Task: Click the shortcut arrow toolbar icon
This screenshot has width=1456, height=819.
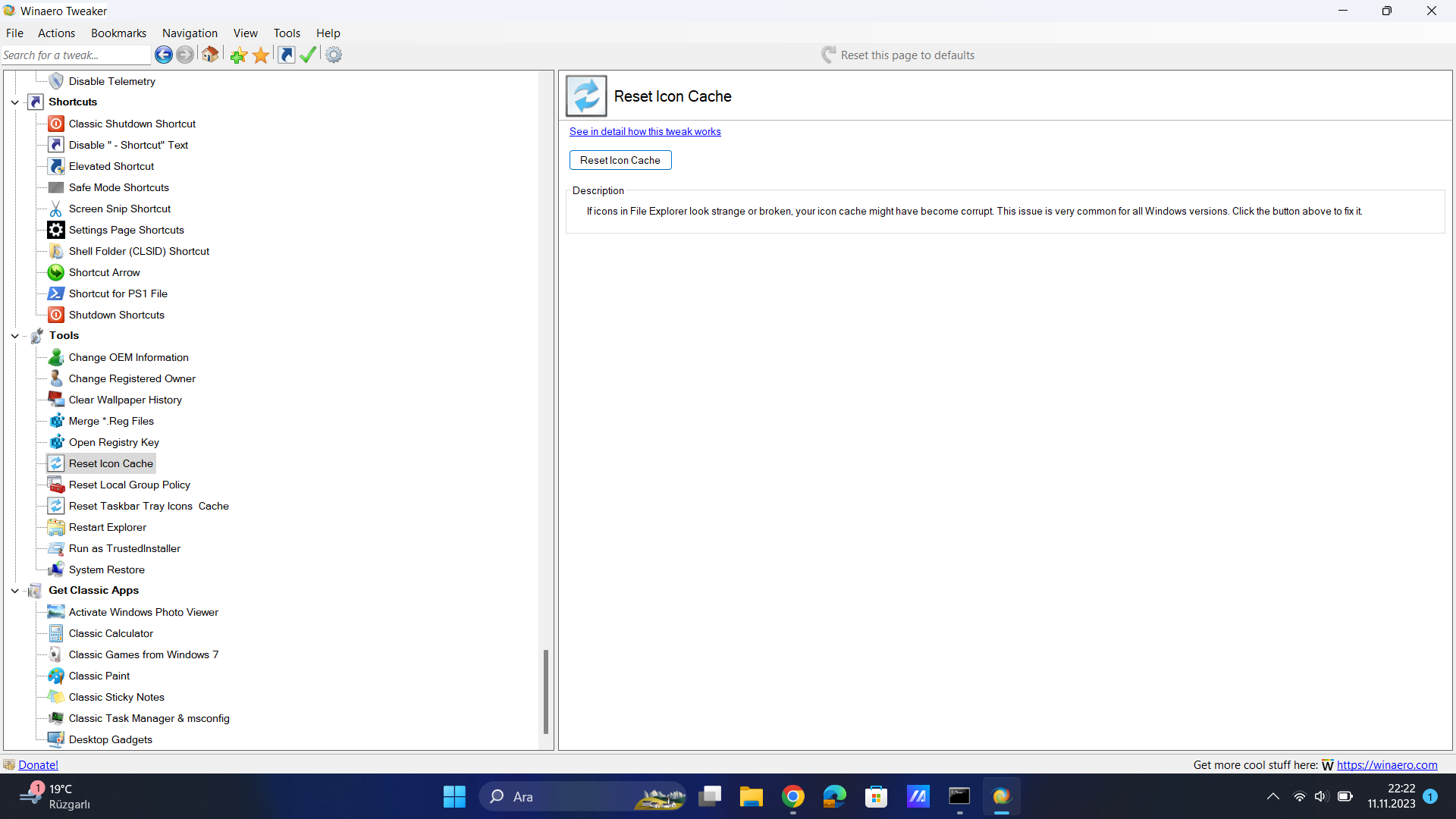Action: pos(286,55)
